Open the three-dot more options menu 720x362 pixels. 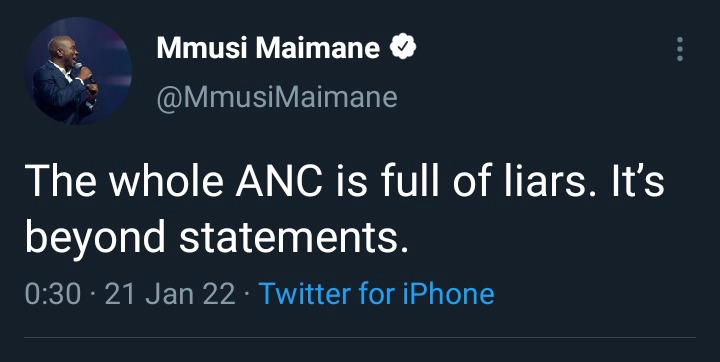click(x=680, y=49)
